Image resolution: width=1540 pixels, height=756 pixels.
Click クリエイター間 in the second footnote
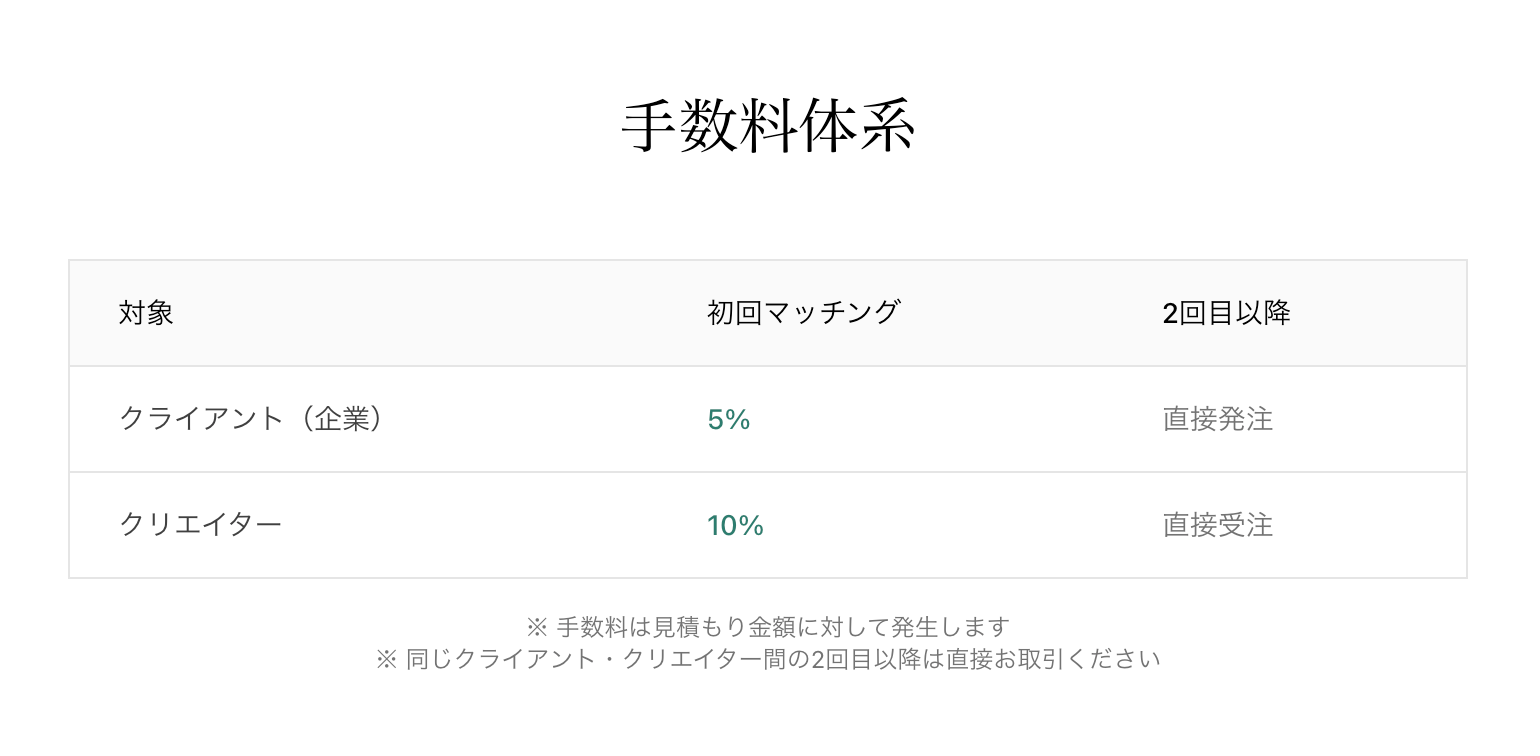705,660
